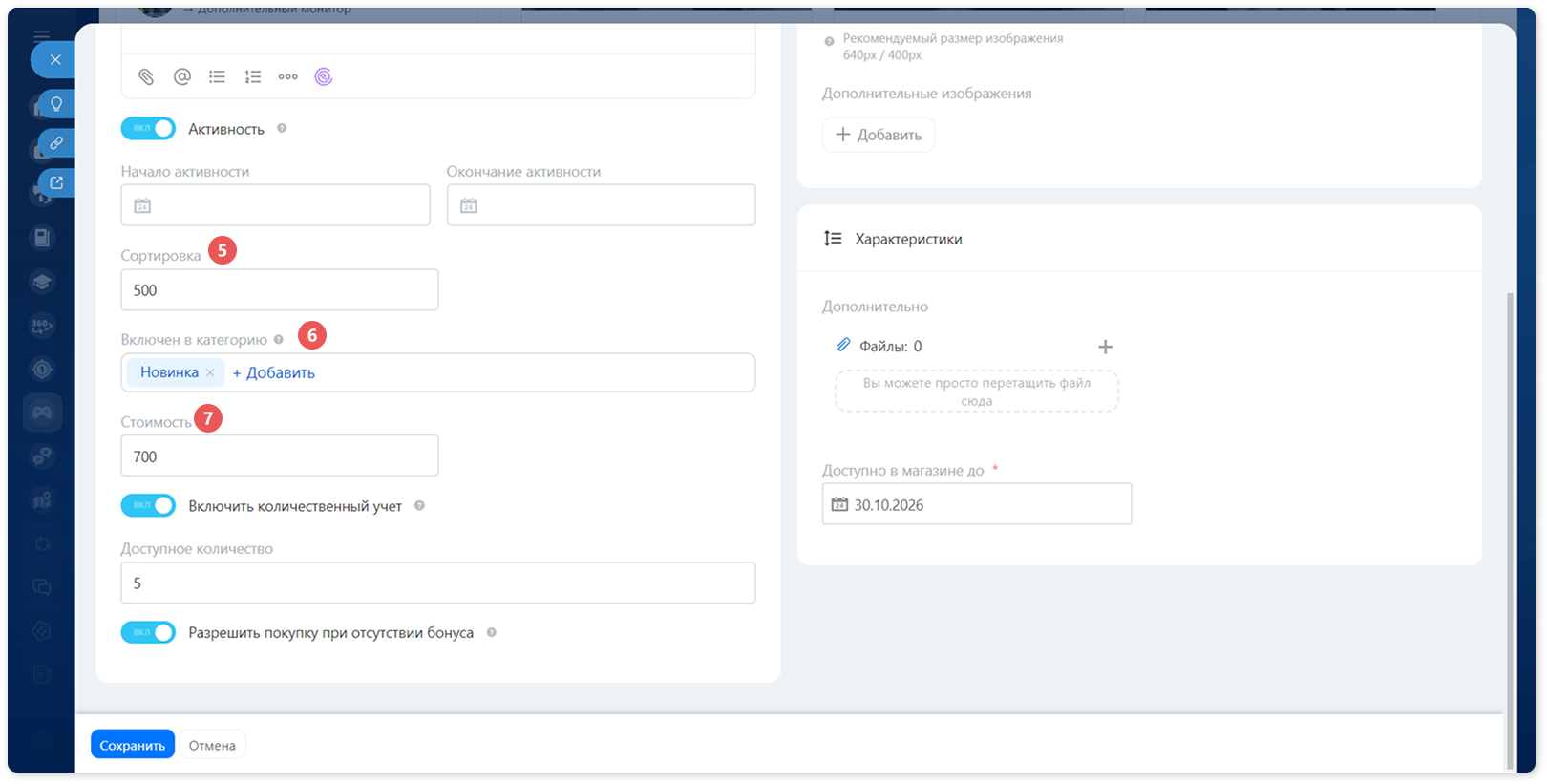Open the Начало активности date picker

[275, 205]
